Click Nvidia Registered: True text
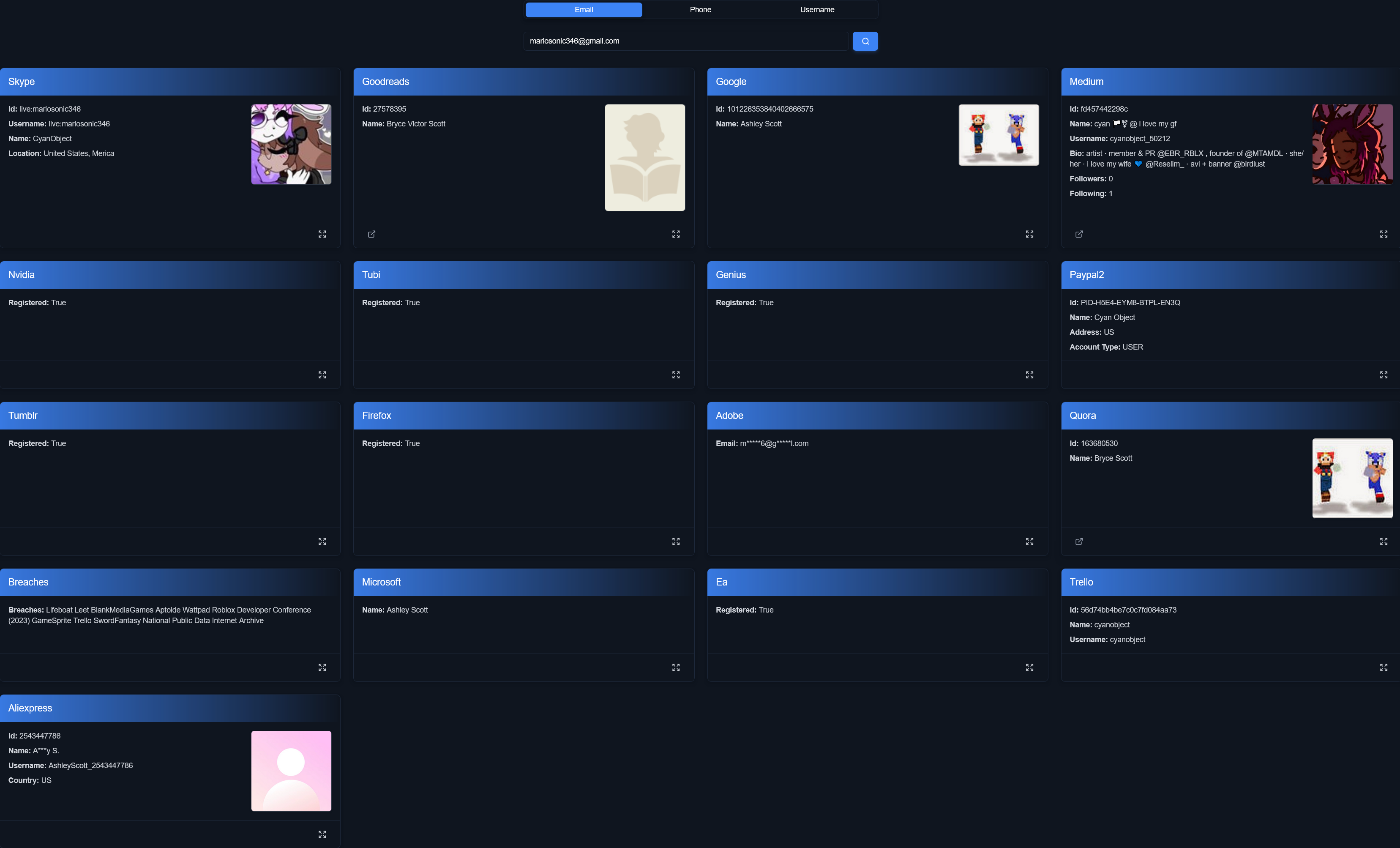The image size is (1400, 848). [x=37, y=303]
